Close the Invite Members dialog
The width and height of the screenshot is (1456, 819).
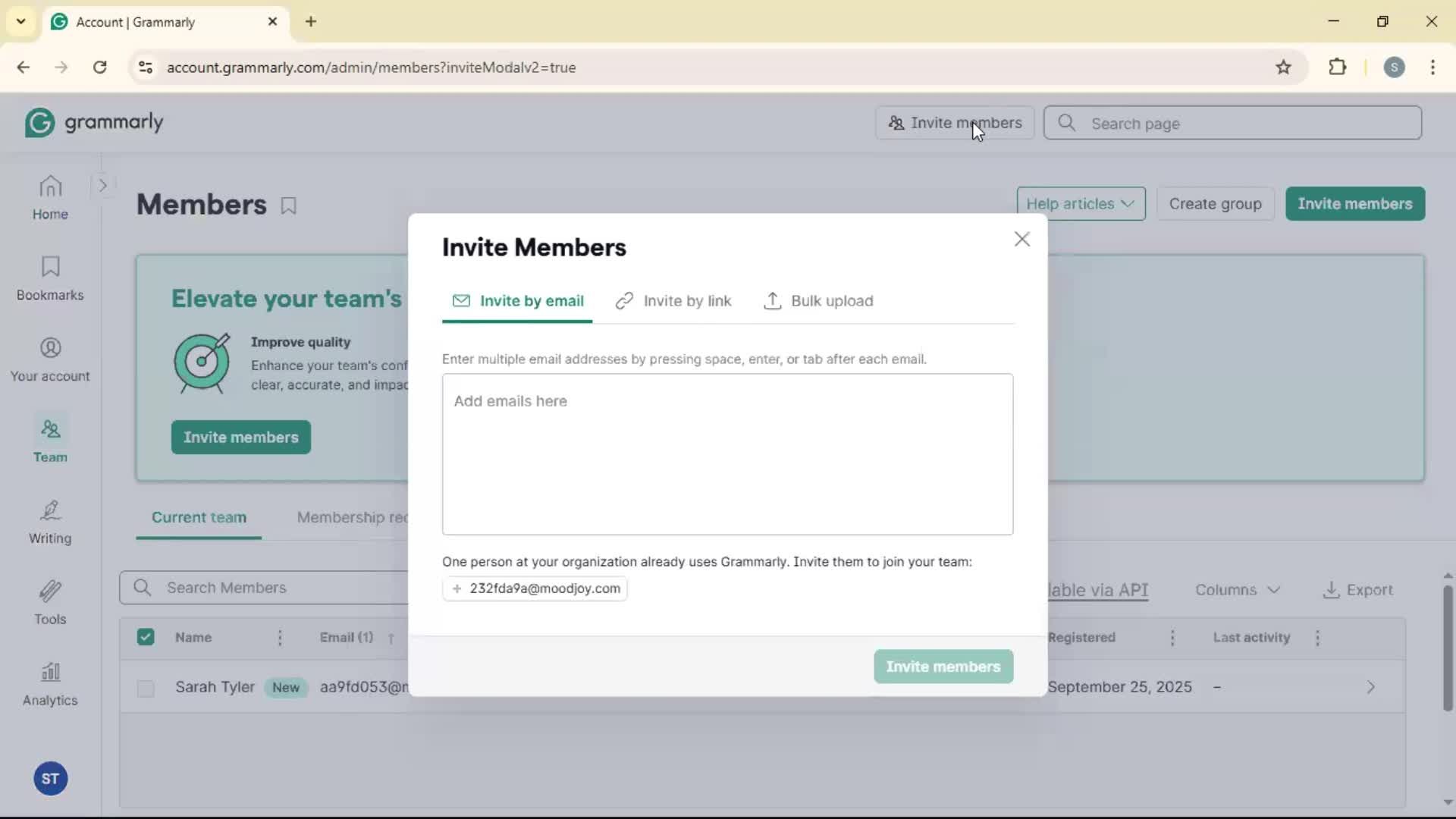pos(1021,240)
